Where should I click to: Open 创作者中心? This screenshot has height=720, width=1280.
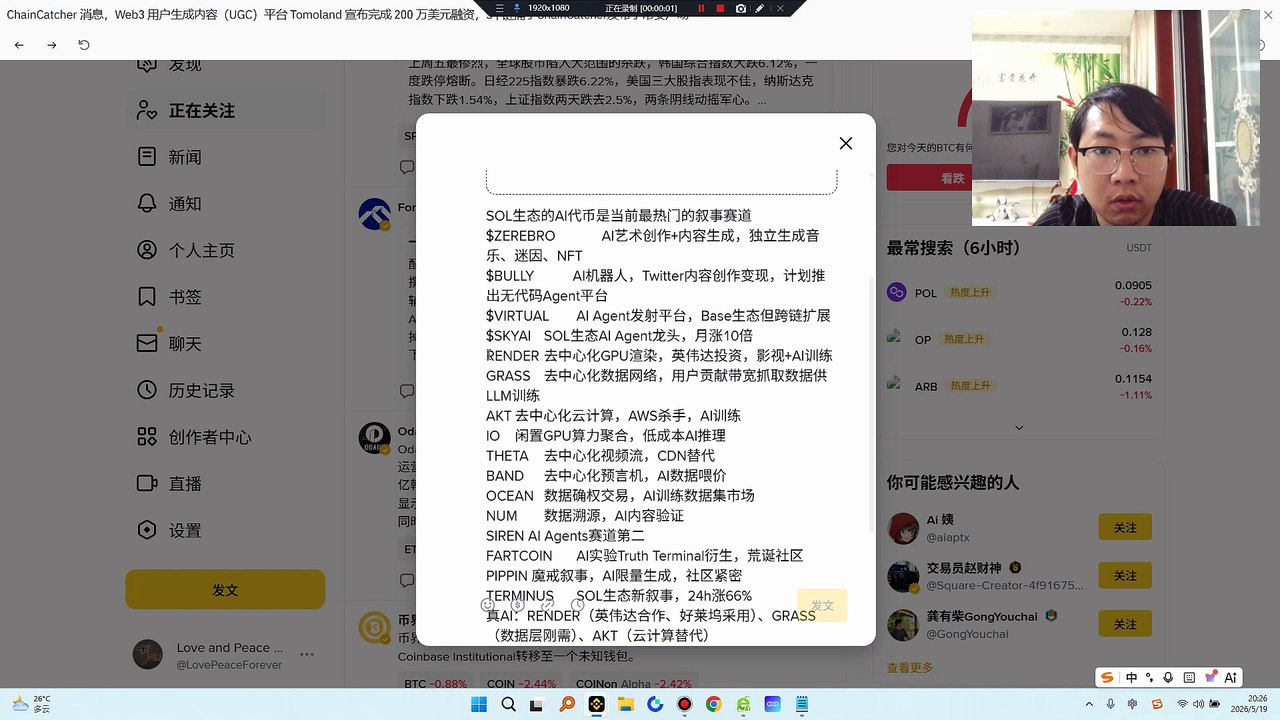(194, 437)
